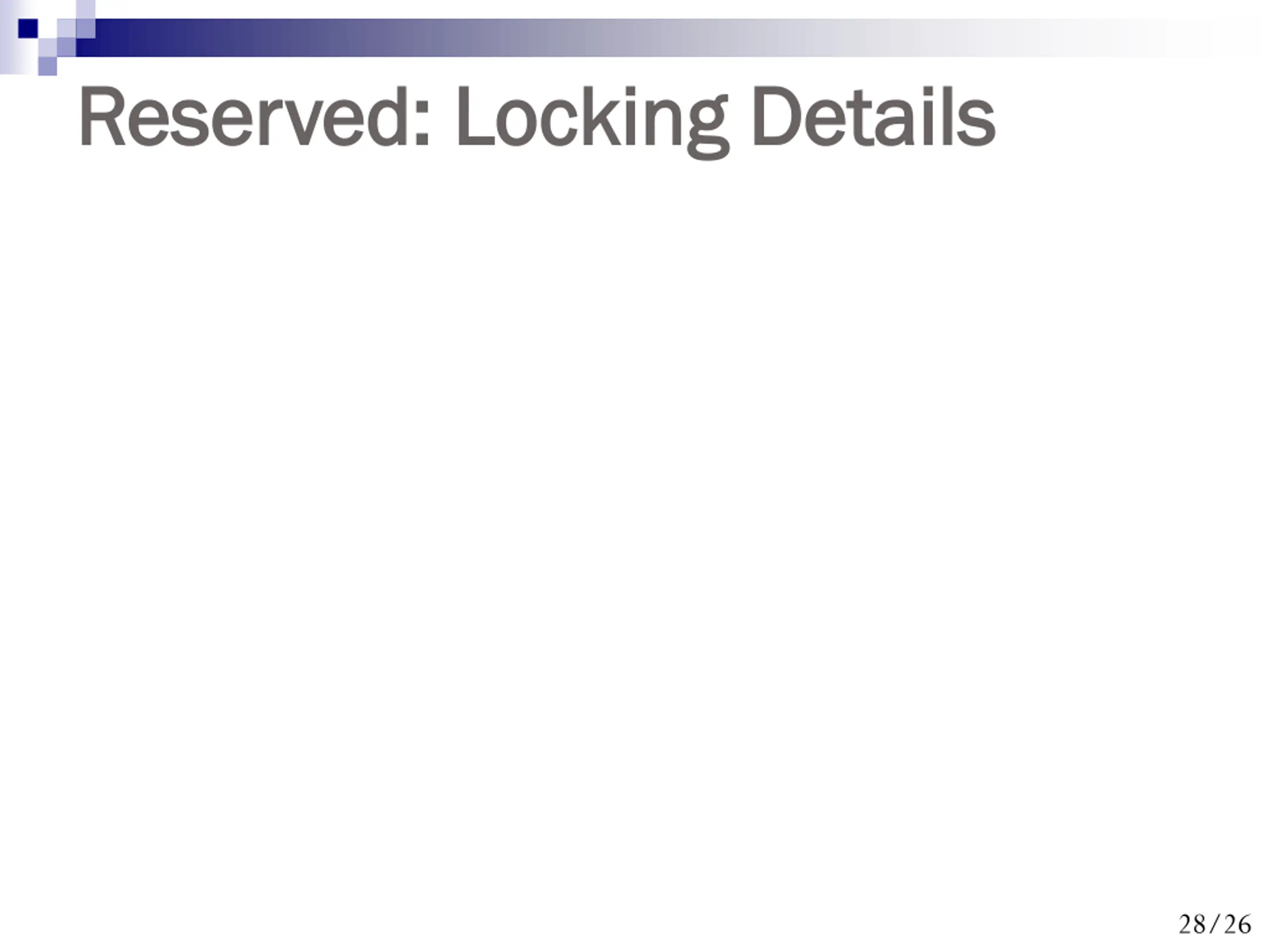
Task: Click the slide number "28" at bottom right
Action: (x=1192, y=924)
